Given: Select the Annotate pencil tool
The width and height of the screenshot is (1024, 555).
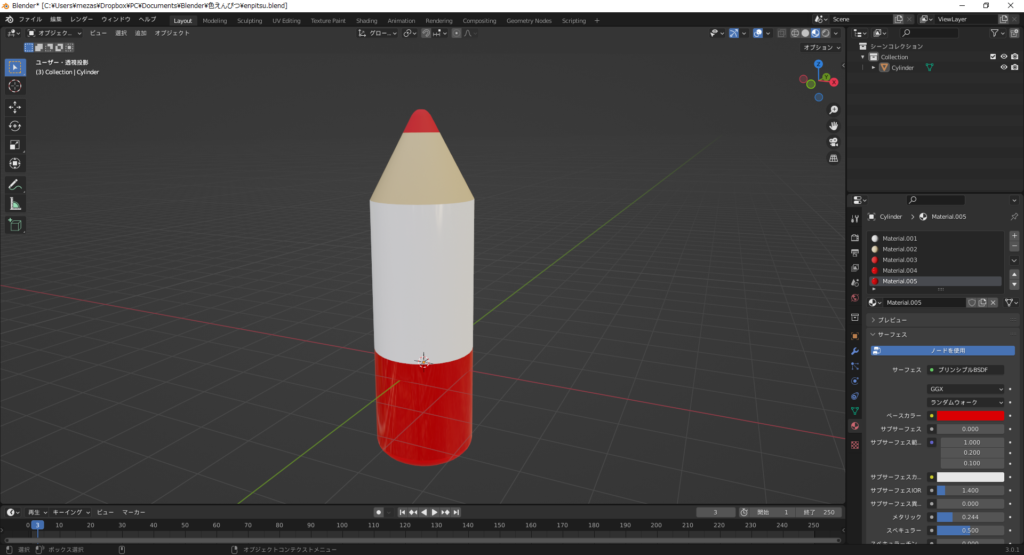Looking at the screenshot, I should point(15,185).
